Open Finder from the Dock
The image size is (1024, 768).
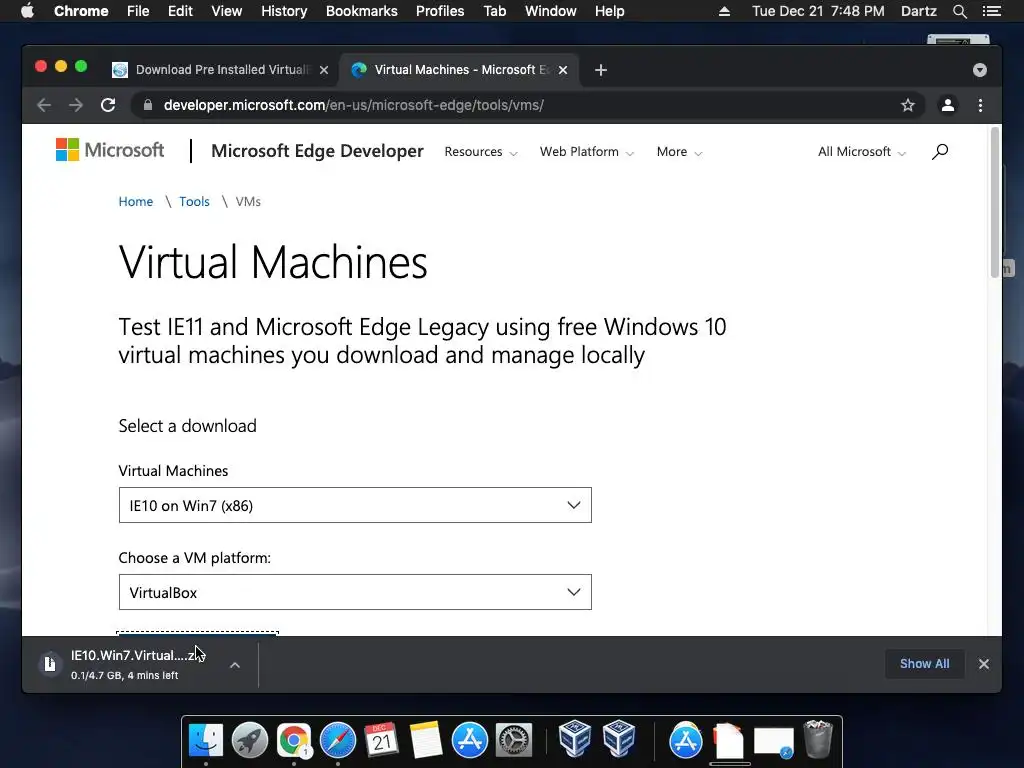(x=206, y=740)
